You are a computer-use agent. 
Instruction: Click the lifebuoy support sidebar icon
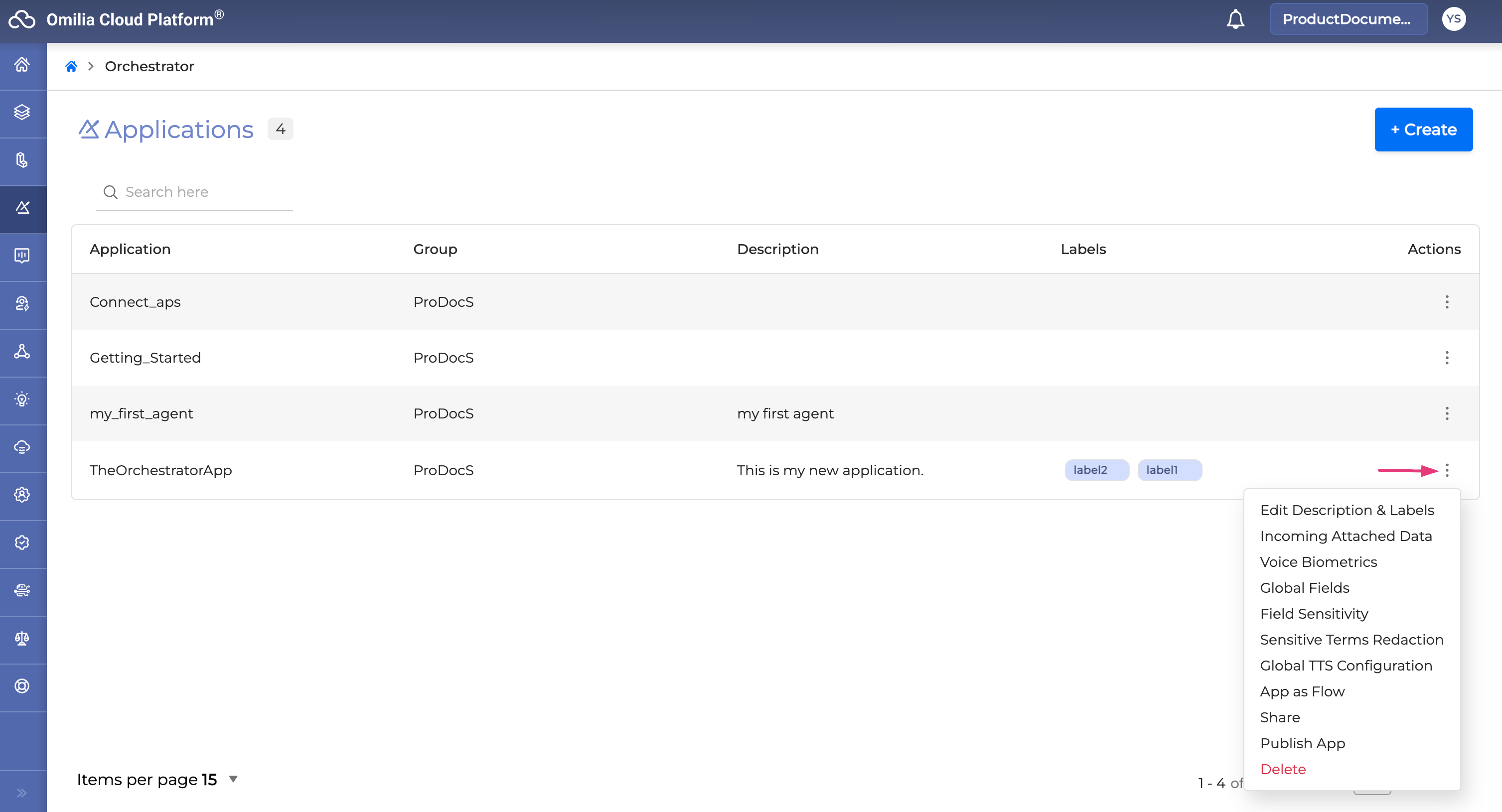(22, 686)
